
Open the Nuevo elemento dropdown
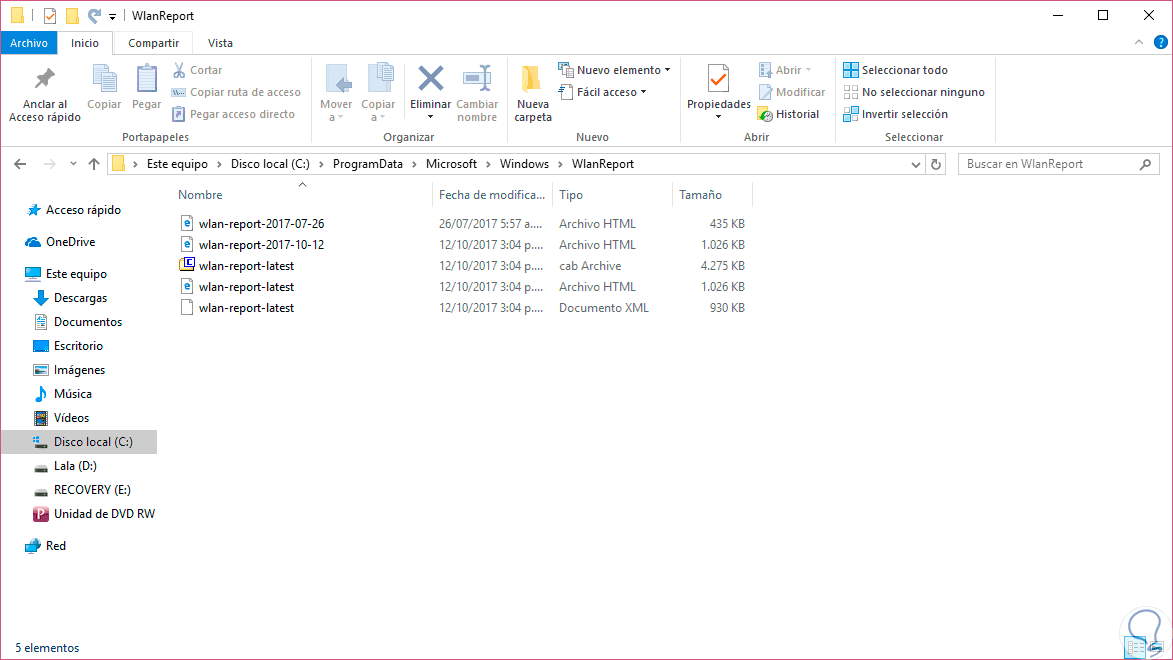tap(614, 70)
